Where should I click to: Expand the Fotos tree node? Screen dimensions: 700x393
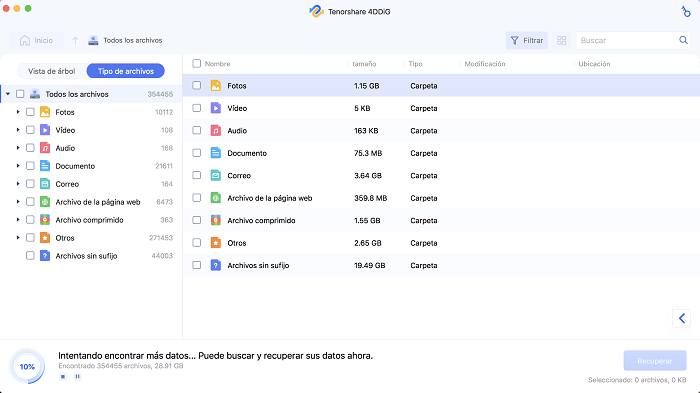(x=18, y=112)
